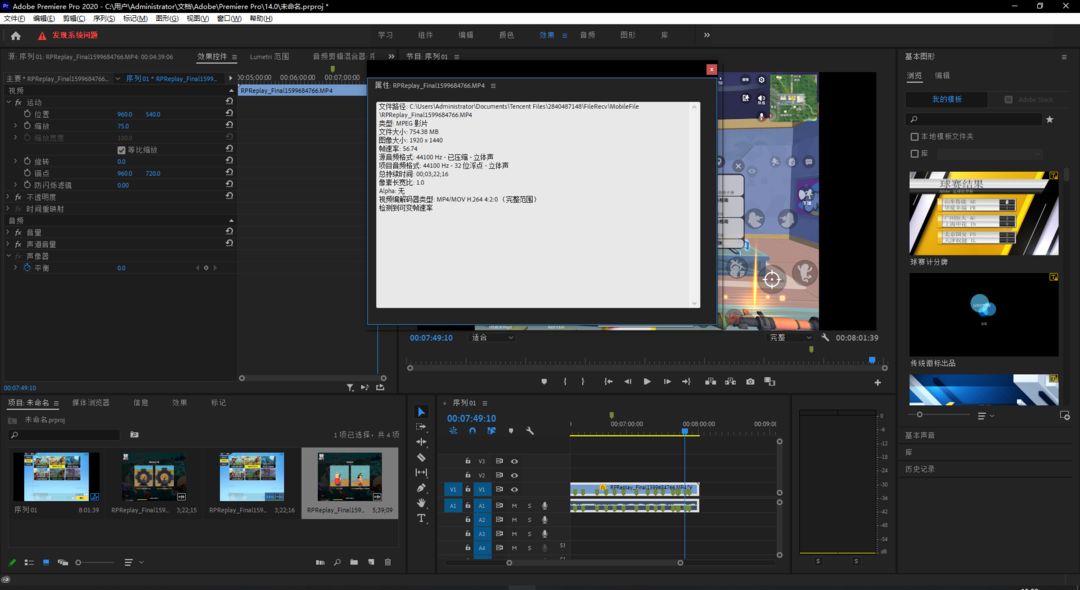This screenshot has height=590, width=1080.
Task: Toggle V1 track visibility eye
Action: 515,489
